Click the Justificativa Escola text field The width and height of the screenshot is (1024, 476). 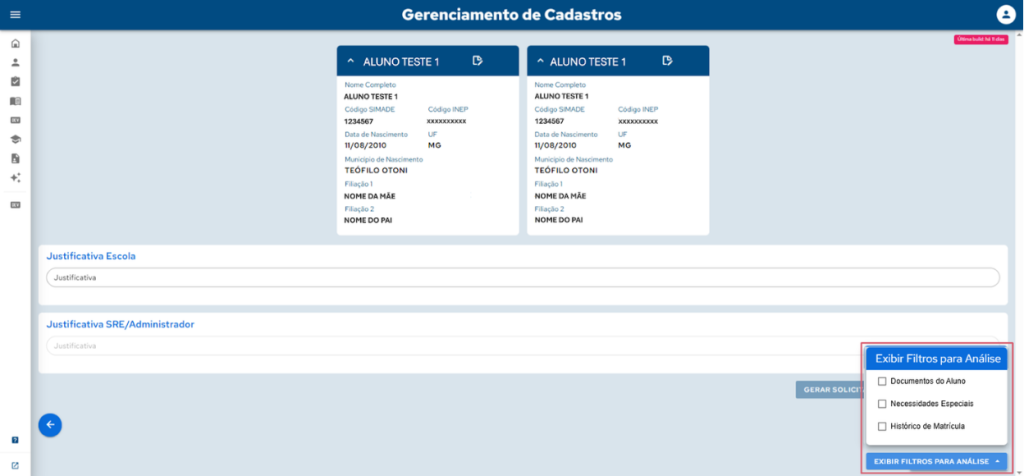click(x=522, y=278)
